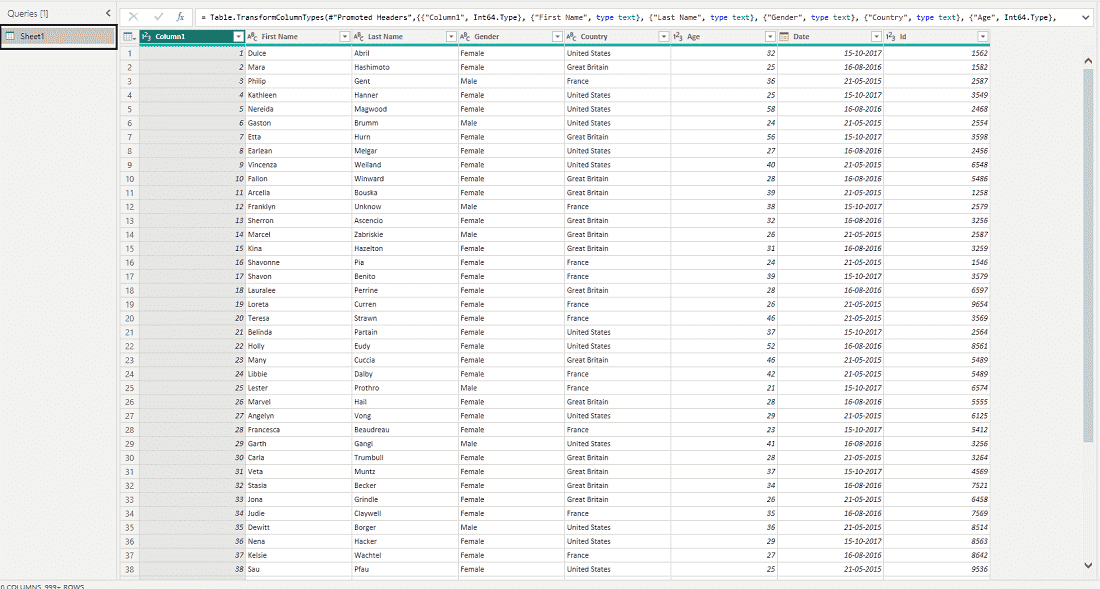Click the cell containing Prothro
This screenshot has width=1100, height=589.
click(x=405, y=388)
